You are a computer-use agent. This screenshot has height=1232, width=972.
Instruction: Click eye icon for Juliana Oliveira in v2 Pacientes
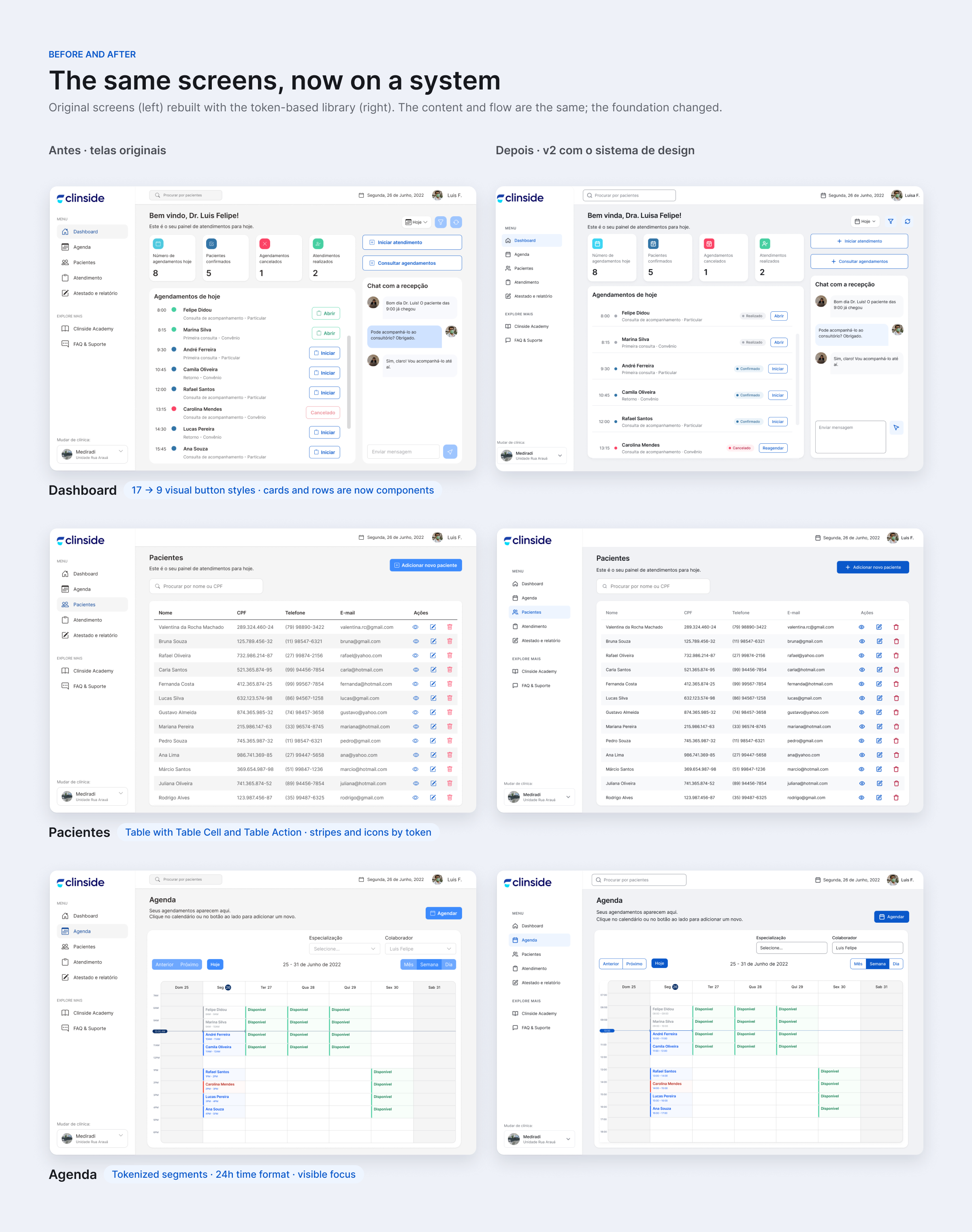pos(861,783)
